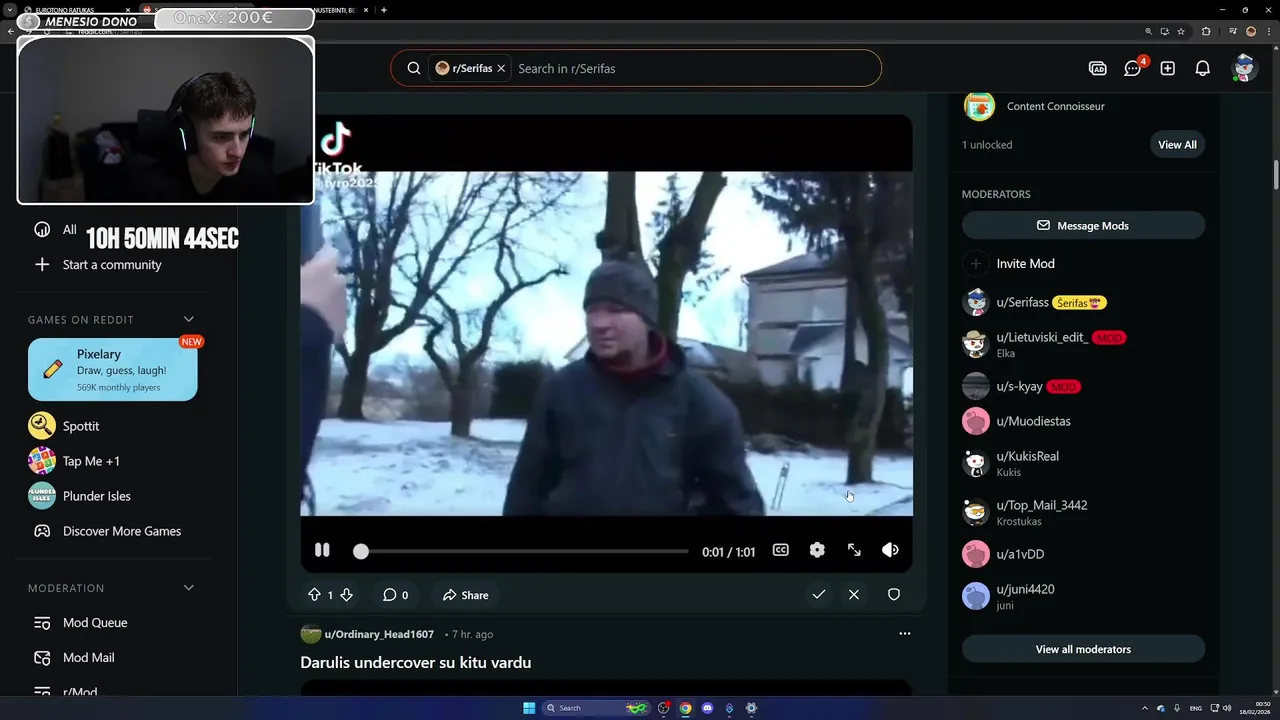Collapse the Moderation section

[x=188, y=588]
